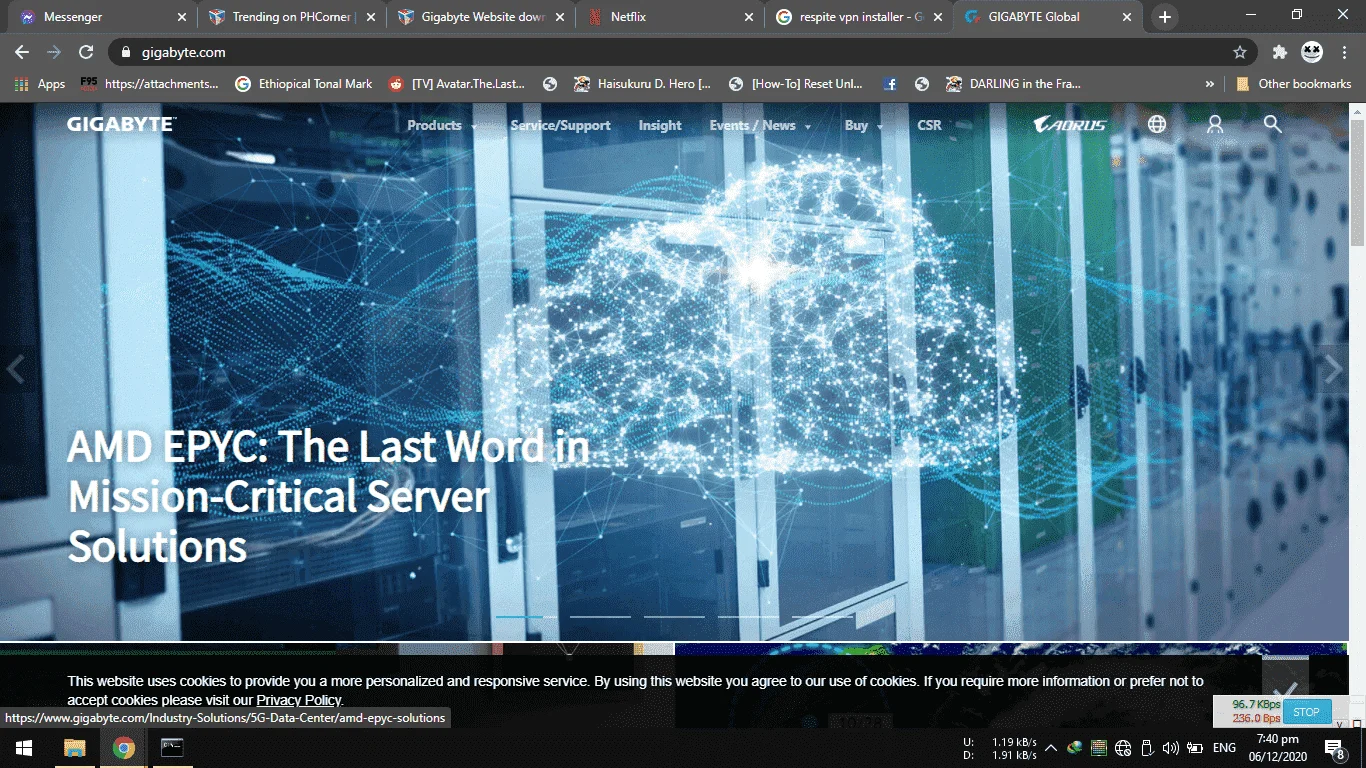Screen dimensions: 1366x768
Task: Open the Apps shortcut in bookmarks bar
Action: pyautogui.click(x=40, y=84)
